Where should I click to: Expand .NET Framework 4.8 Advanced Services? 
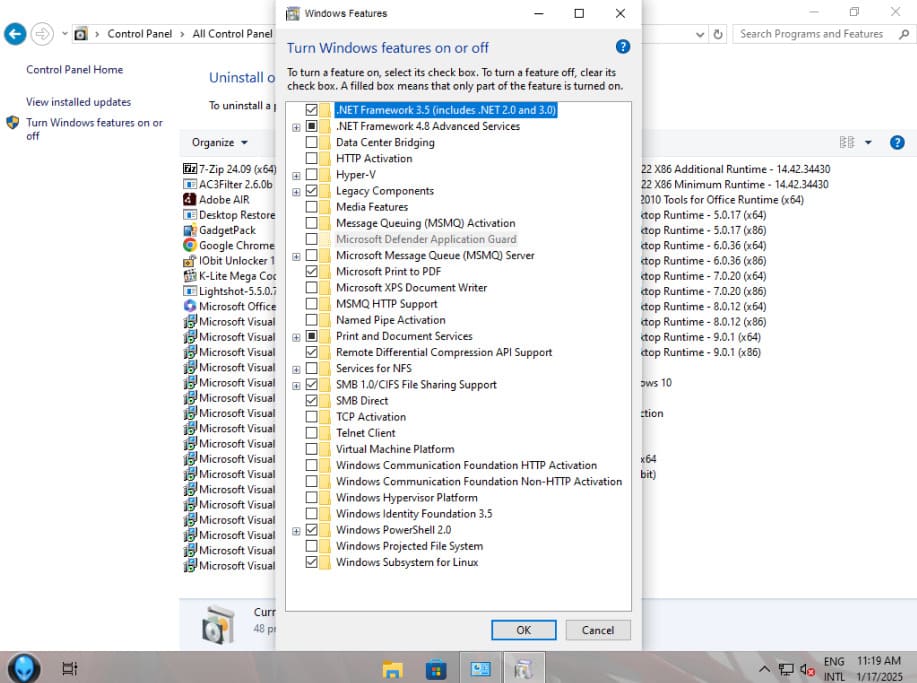tap(297, 127)
